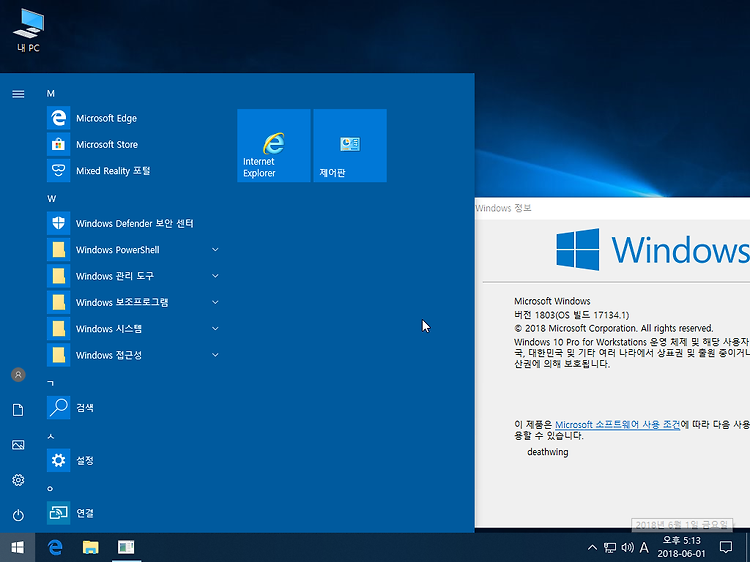Click the 버전 1803 build text

coord(572,315)
